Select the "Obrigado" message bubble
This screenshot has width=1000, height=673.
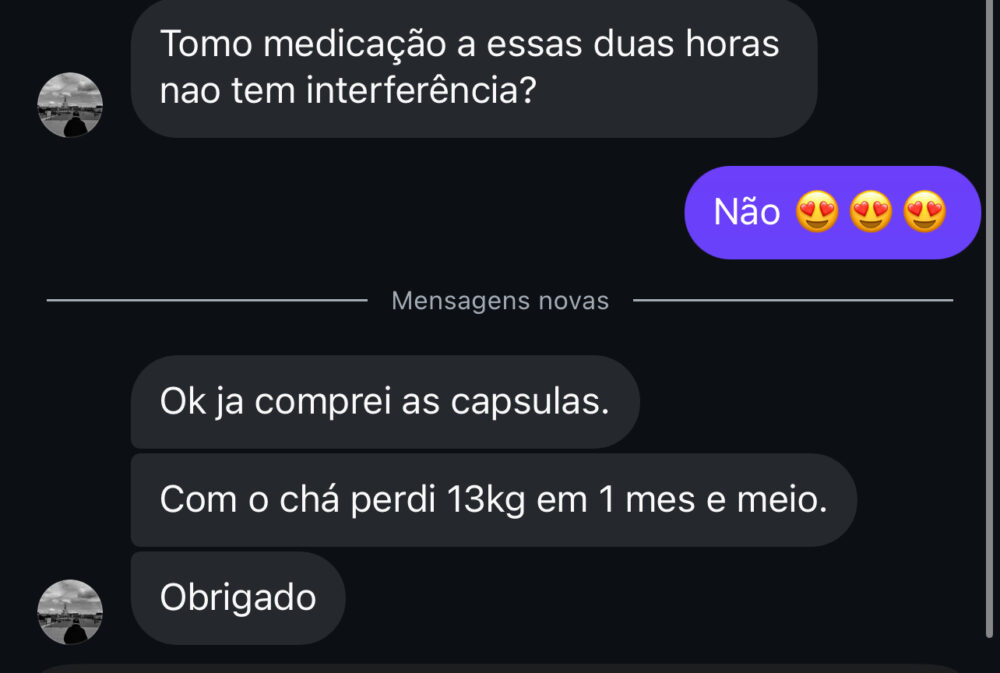(x=238, y=598)
